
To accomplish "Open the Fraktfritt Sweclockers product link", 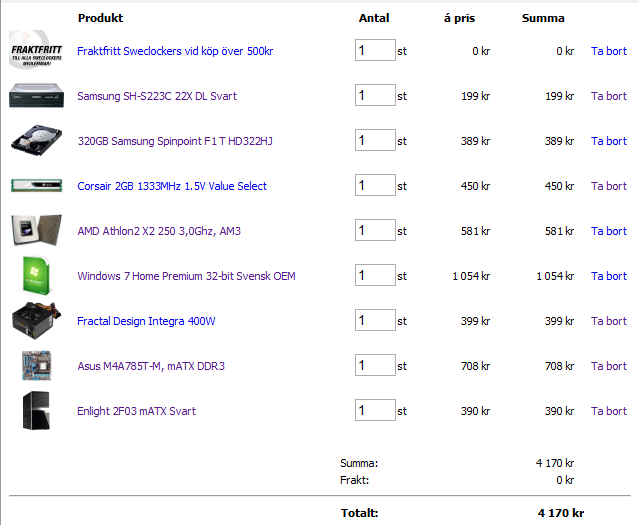I will [175, 51].
